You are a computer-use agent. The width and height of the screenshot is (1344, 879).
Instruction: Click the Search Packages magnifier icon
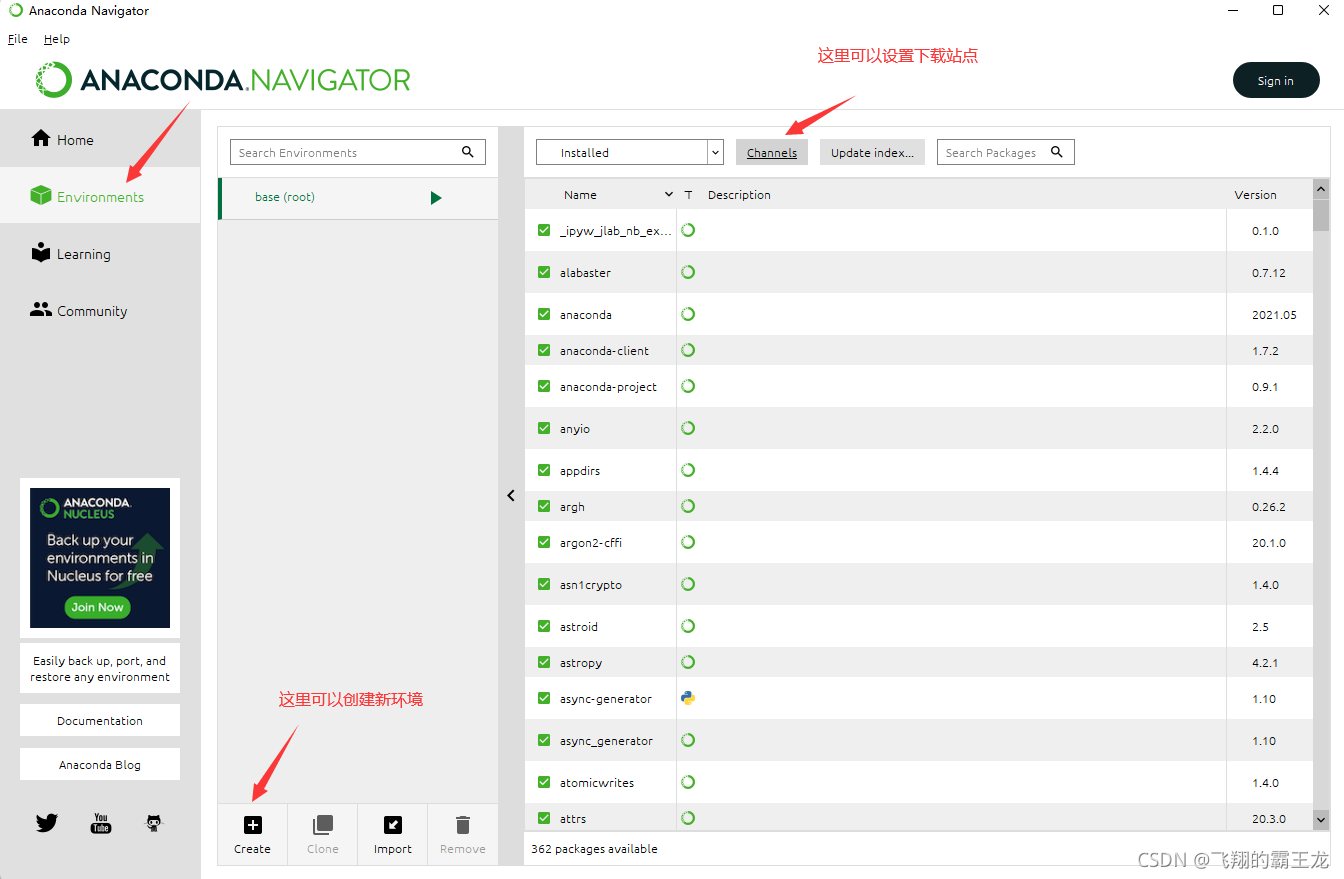click(1058, 152)
